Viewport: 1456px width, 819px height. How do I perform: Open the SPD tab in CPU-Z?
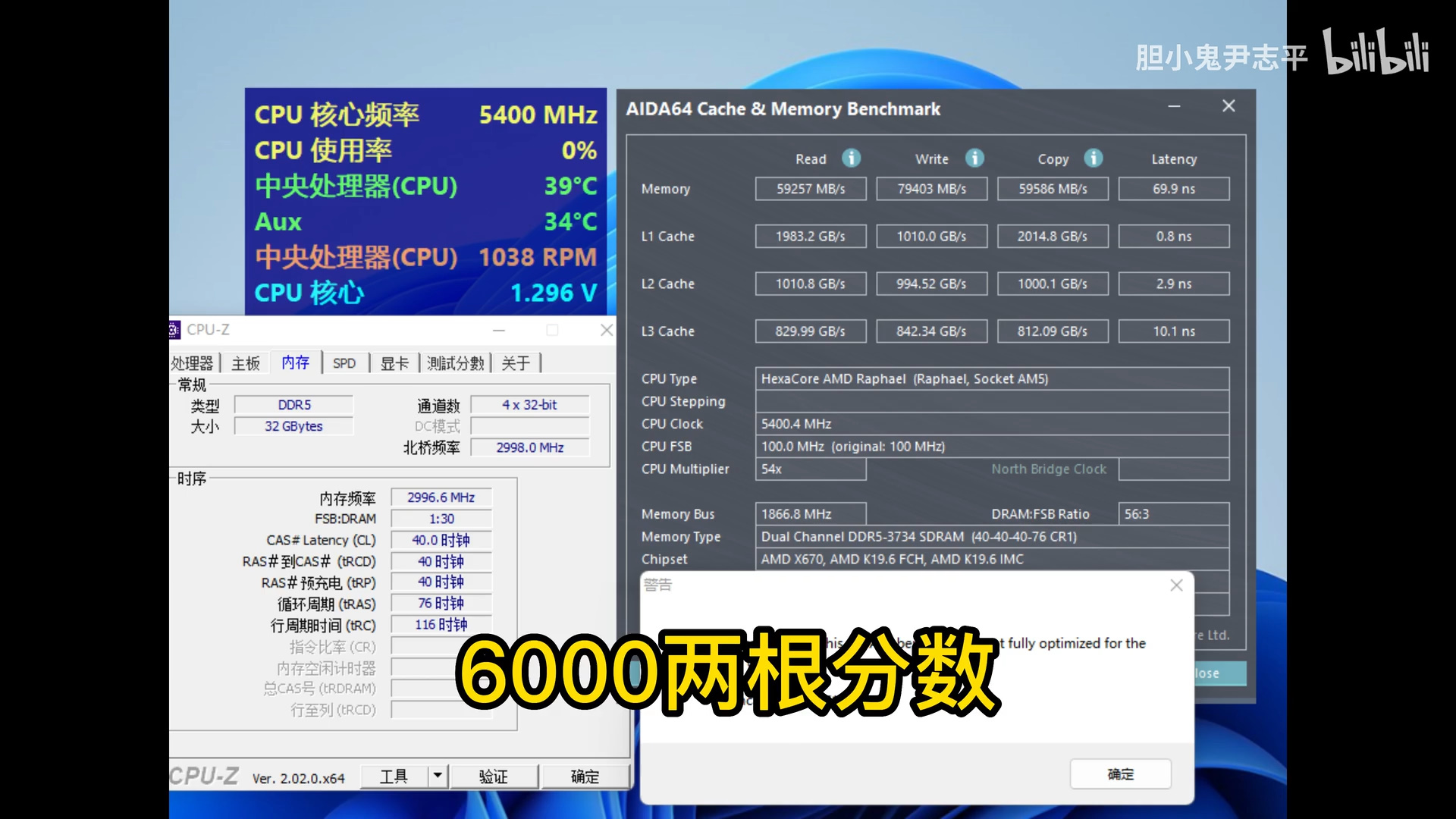coord(344,363)
